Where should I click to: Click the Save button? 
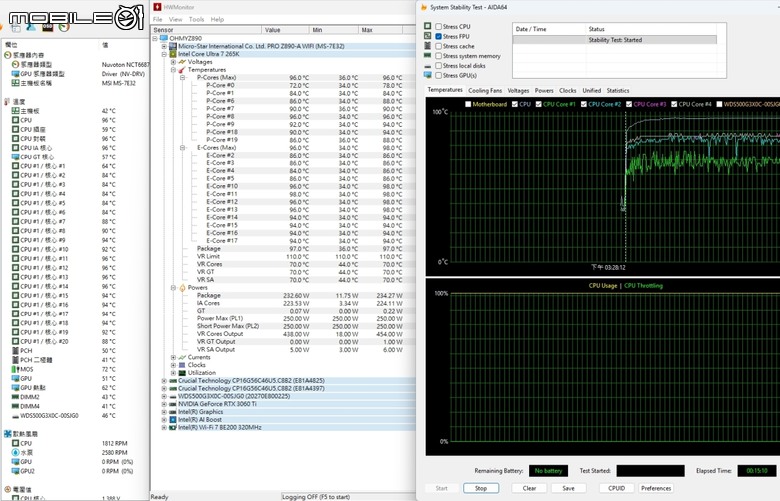tap(568, 488)
